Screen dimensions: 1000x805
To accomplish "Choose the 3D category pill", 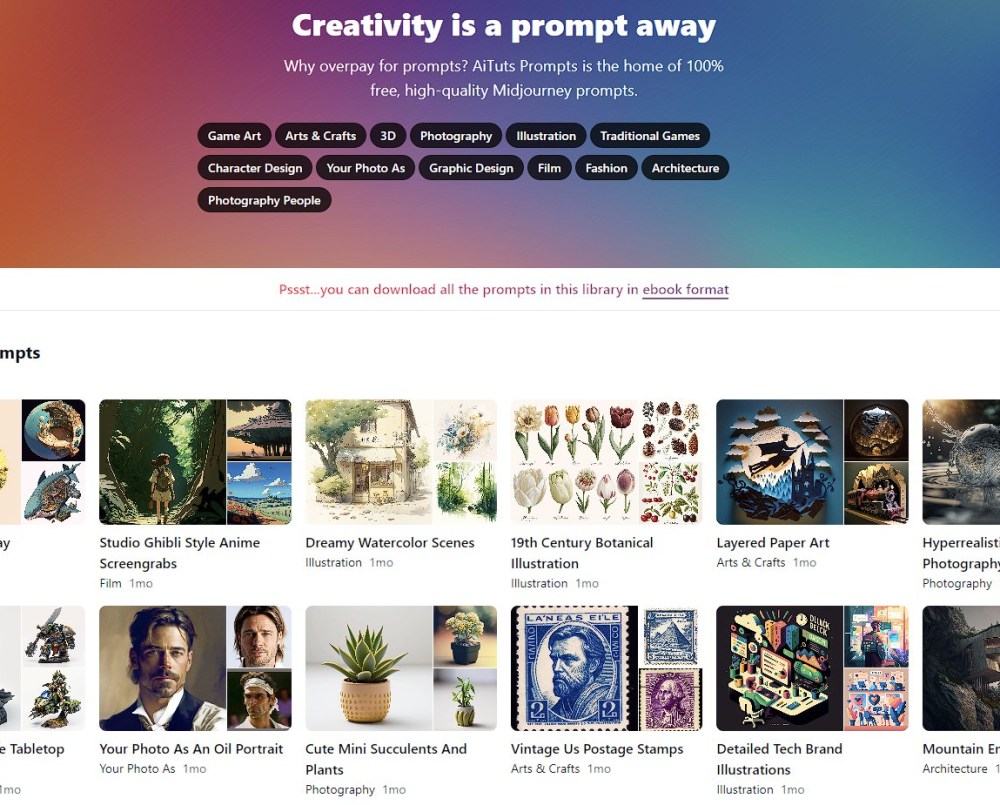I will point(388,136).
